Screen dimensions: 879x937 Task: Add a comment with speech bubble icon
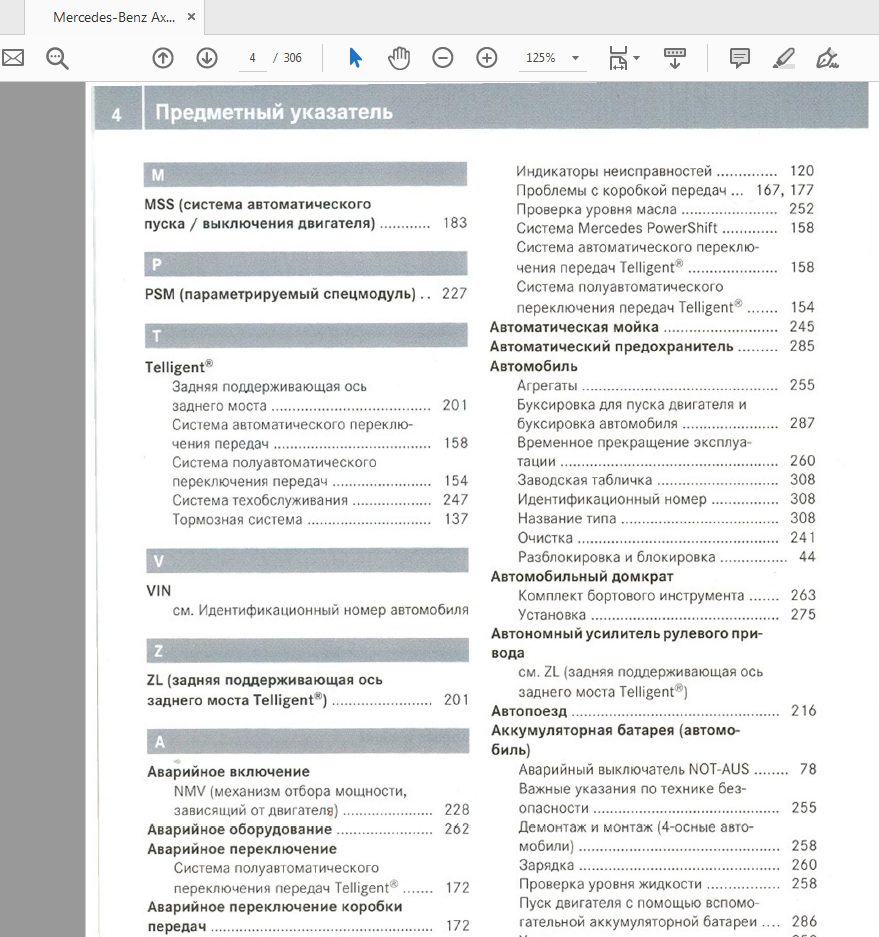click(x=740, y=58)
